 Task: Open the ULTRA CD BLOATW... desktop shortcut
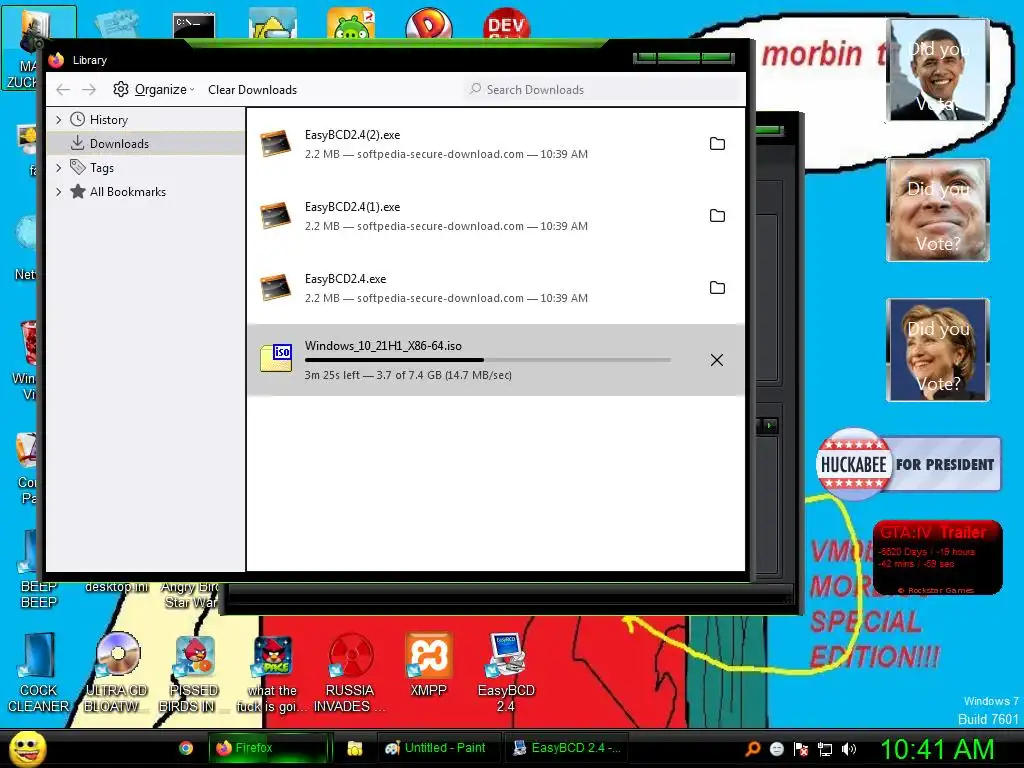(117, 673)
